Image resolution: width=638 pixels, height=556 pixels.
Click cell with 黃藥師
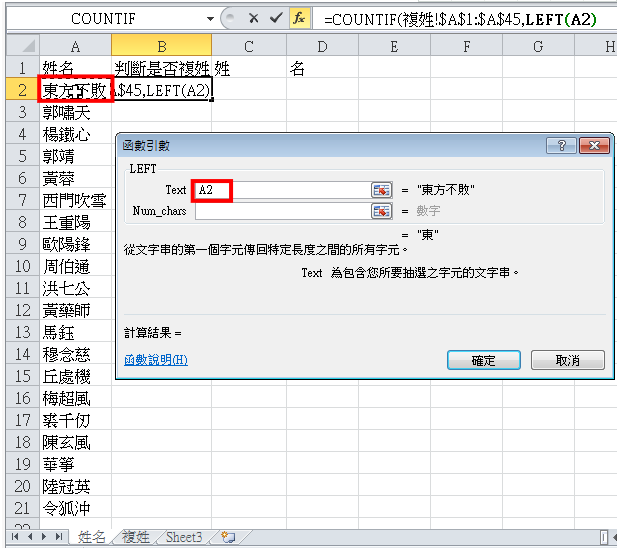tap(75, 310)
